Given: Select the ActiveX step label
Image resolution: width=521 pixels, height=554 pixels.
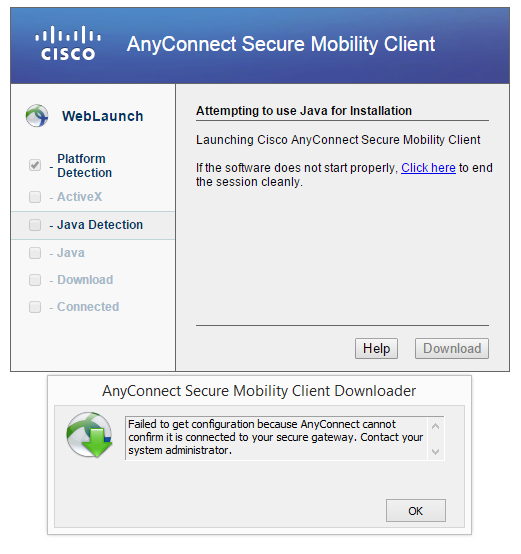Looking at the screenshot, I should click(x=79, y=197).
